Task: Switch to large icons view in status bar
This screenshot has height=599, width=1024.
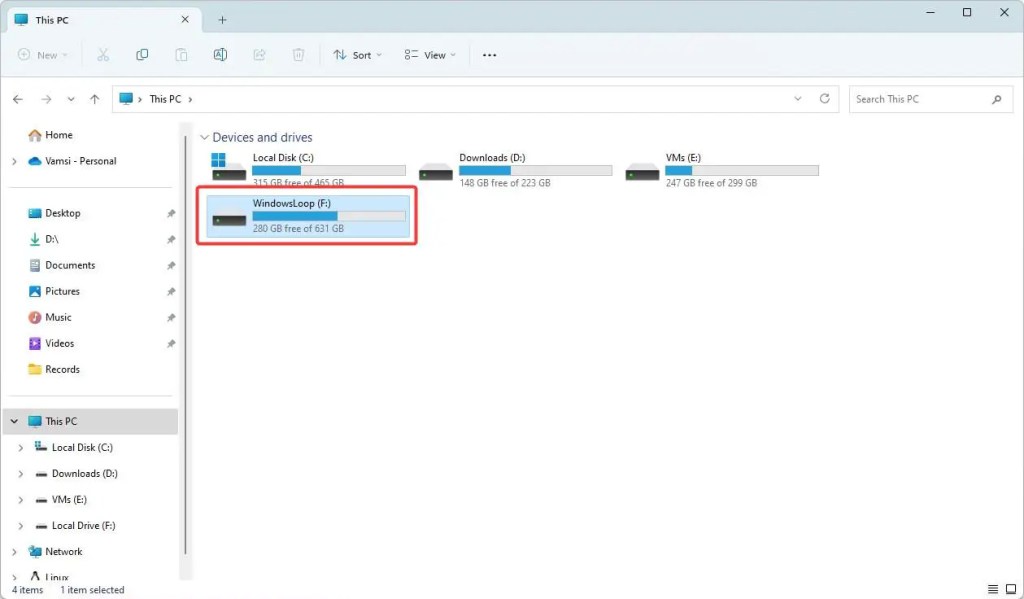Action: pos(1011,589)
